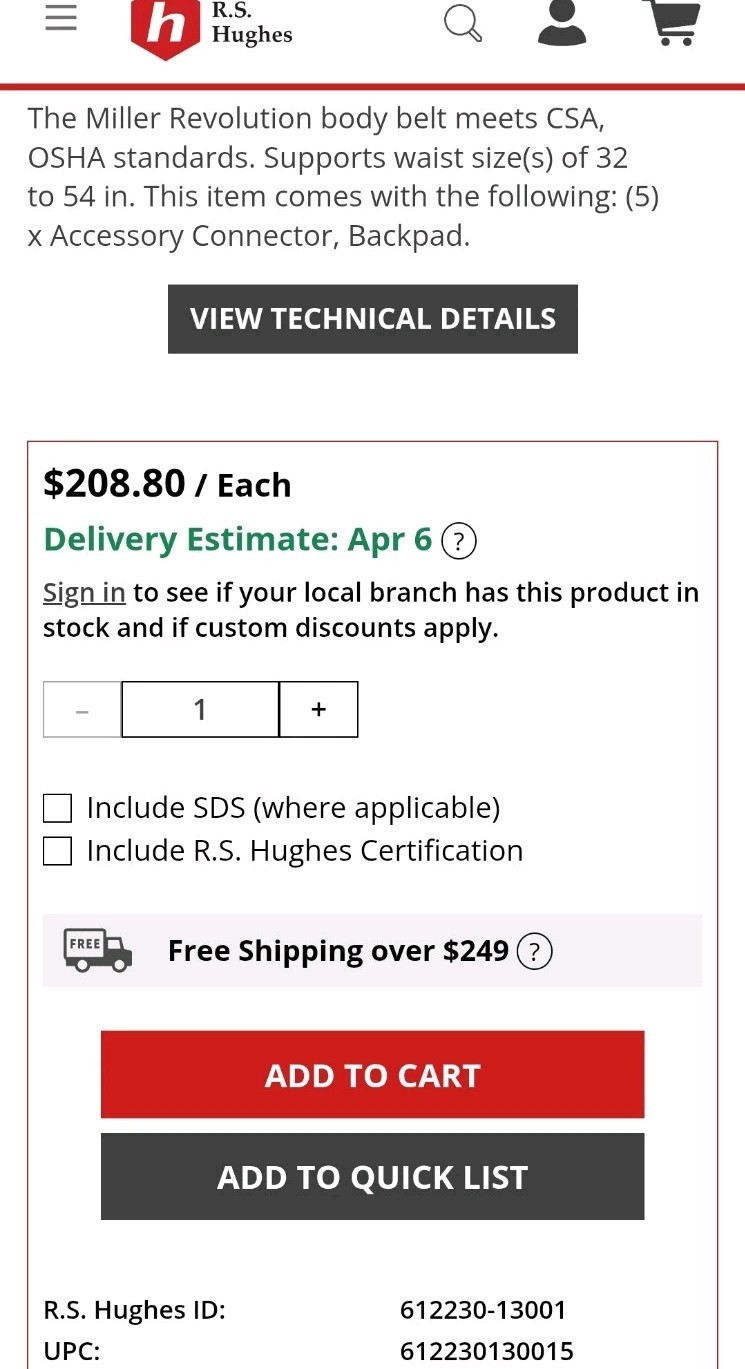Click the delivery estimate help icon
Viewport: 745px width, 1369px height.
tap(458, 541)
